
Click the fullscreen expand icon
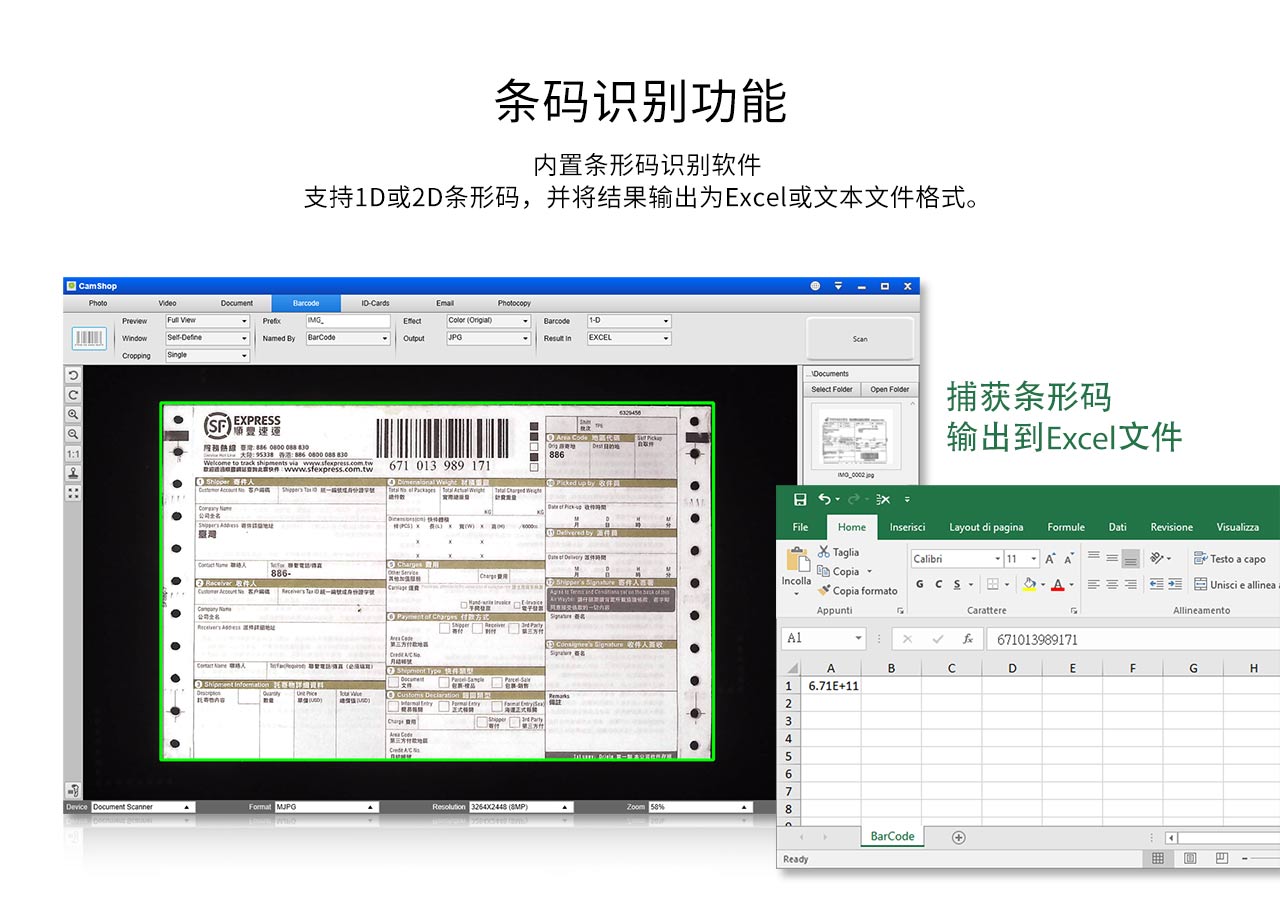click(x=73, y=493)
